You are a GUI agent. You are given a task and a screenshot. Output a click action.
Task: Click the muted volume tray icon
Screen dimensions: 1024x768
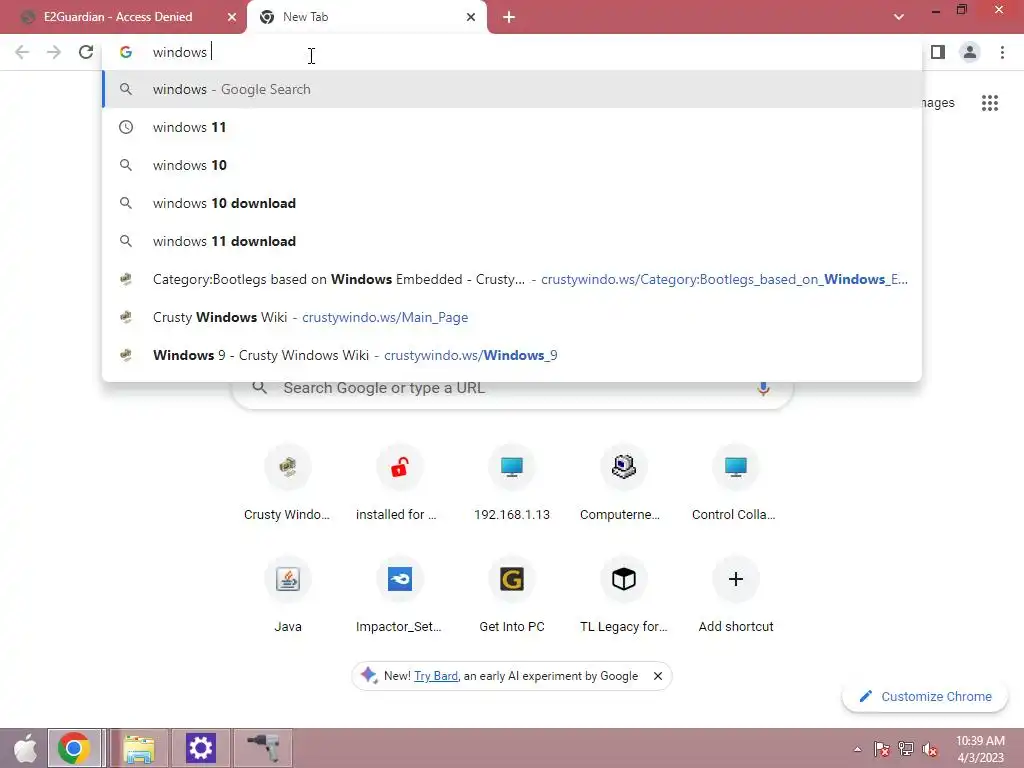tap(929, 749)
